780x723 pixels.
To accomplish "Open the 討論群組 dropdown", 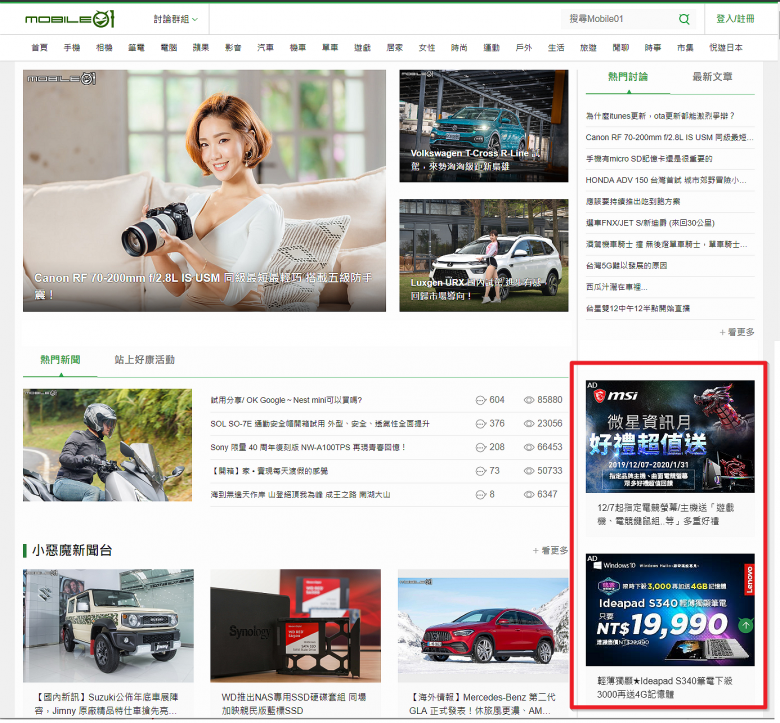I will (175, 19).
